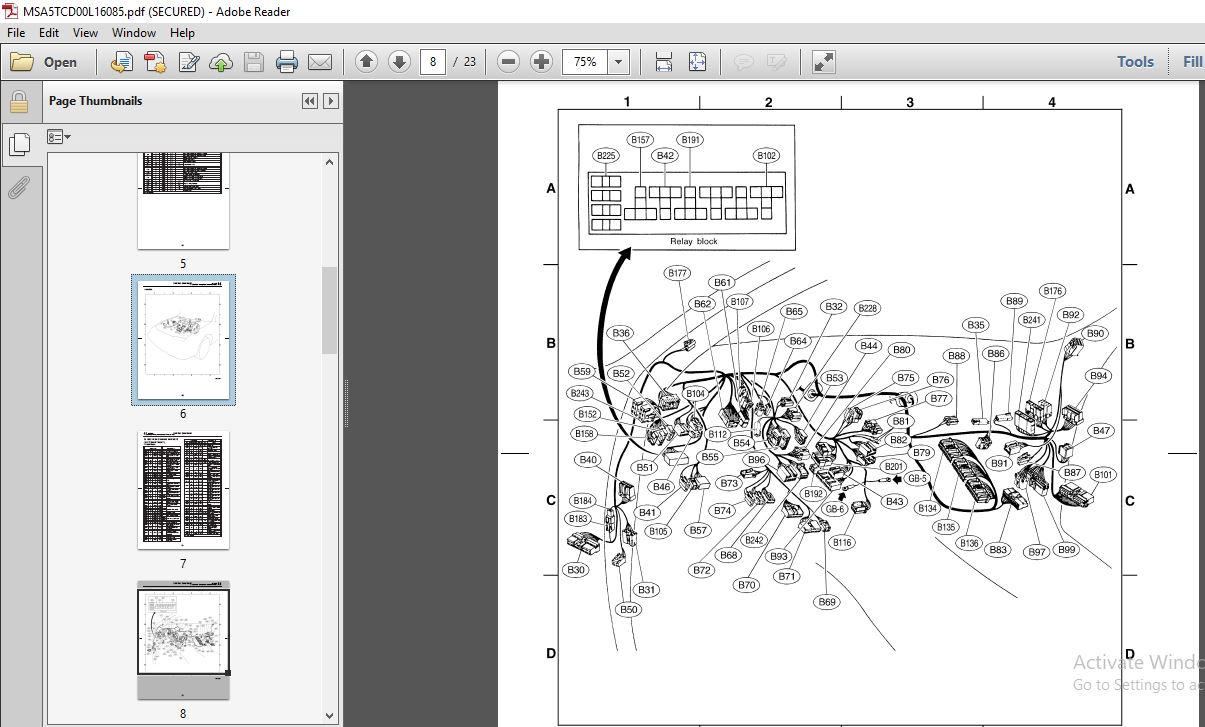The image size is (1205, 727).
Task: Select the page 8 thumbnail
Action: tap(183, 639)
